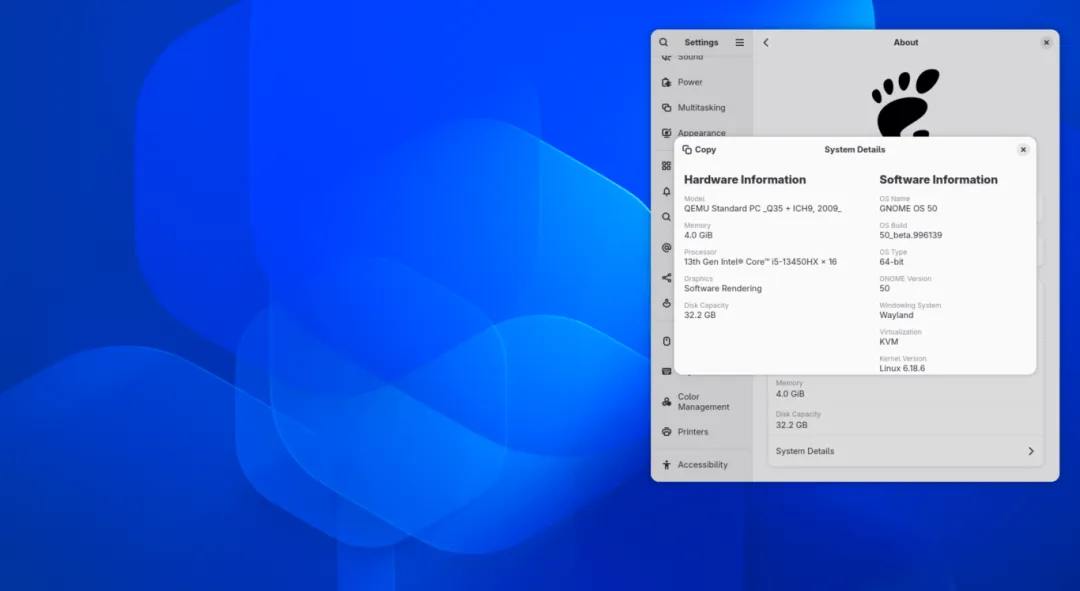Open the Multitasking settings panel
The width and height of the screenshot is (1080, 591).
(x=702, y=107)
